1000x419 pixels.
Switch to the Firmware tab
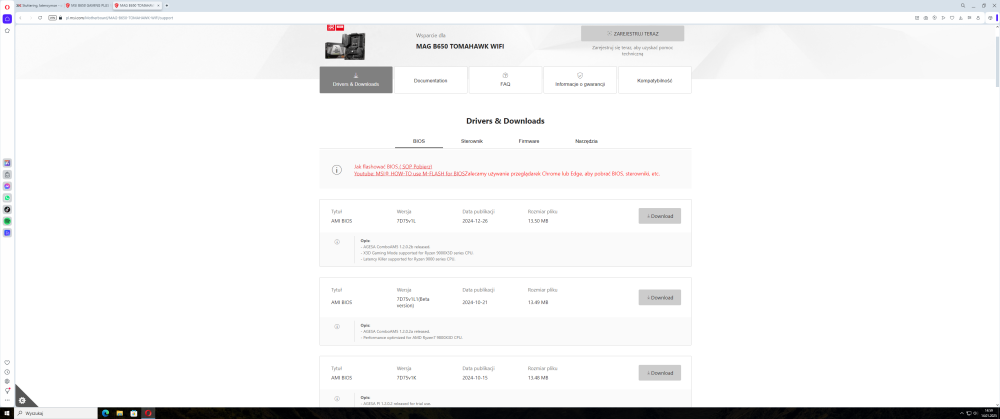[x=529, y=141]
